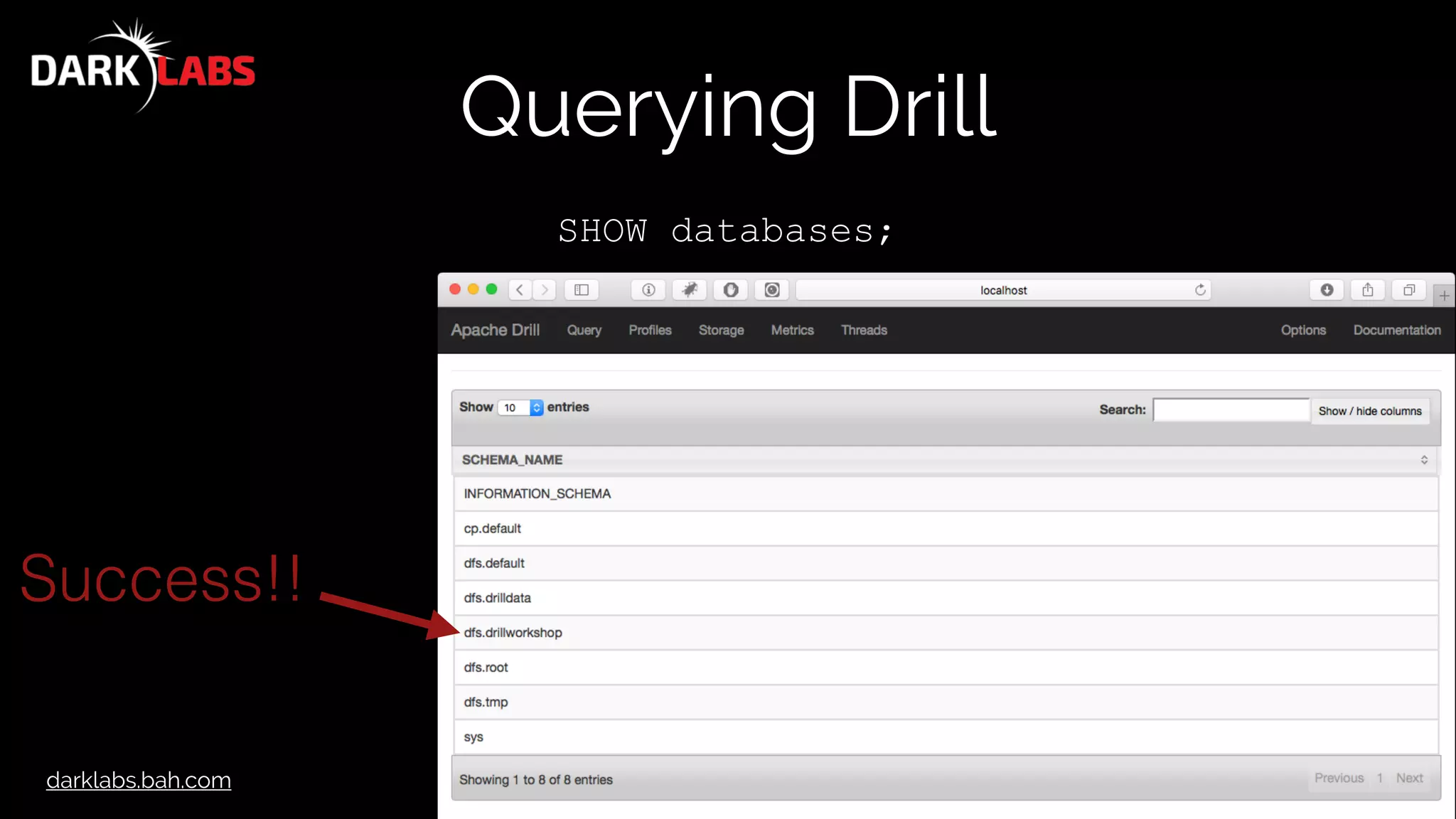
Task: Reload the localhost page
Action: (1200, 290)
